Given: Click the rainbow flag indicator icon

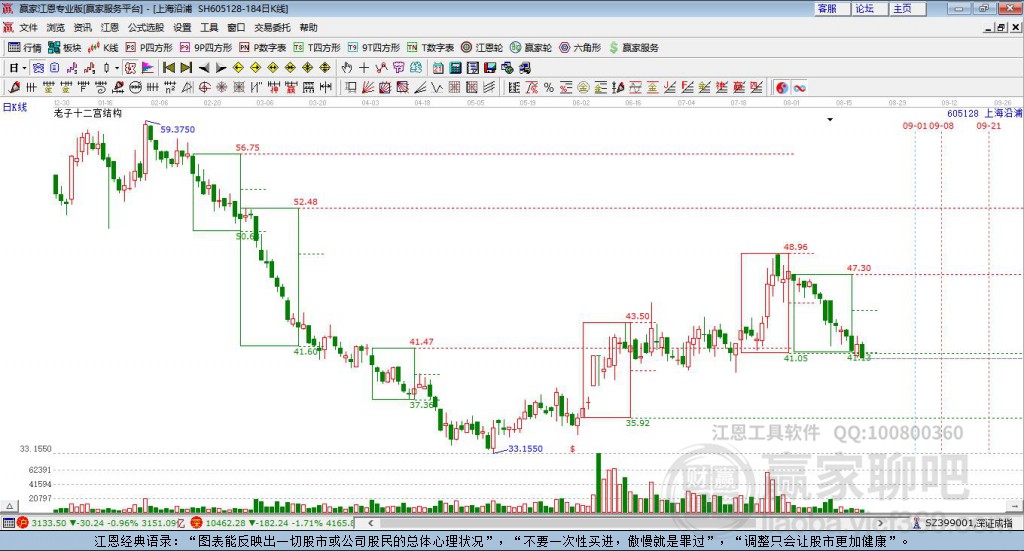Looking at the screenshot, I should point(148,68).
